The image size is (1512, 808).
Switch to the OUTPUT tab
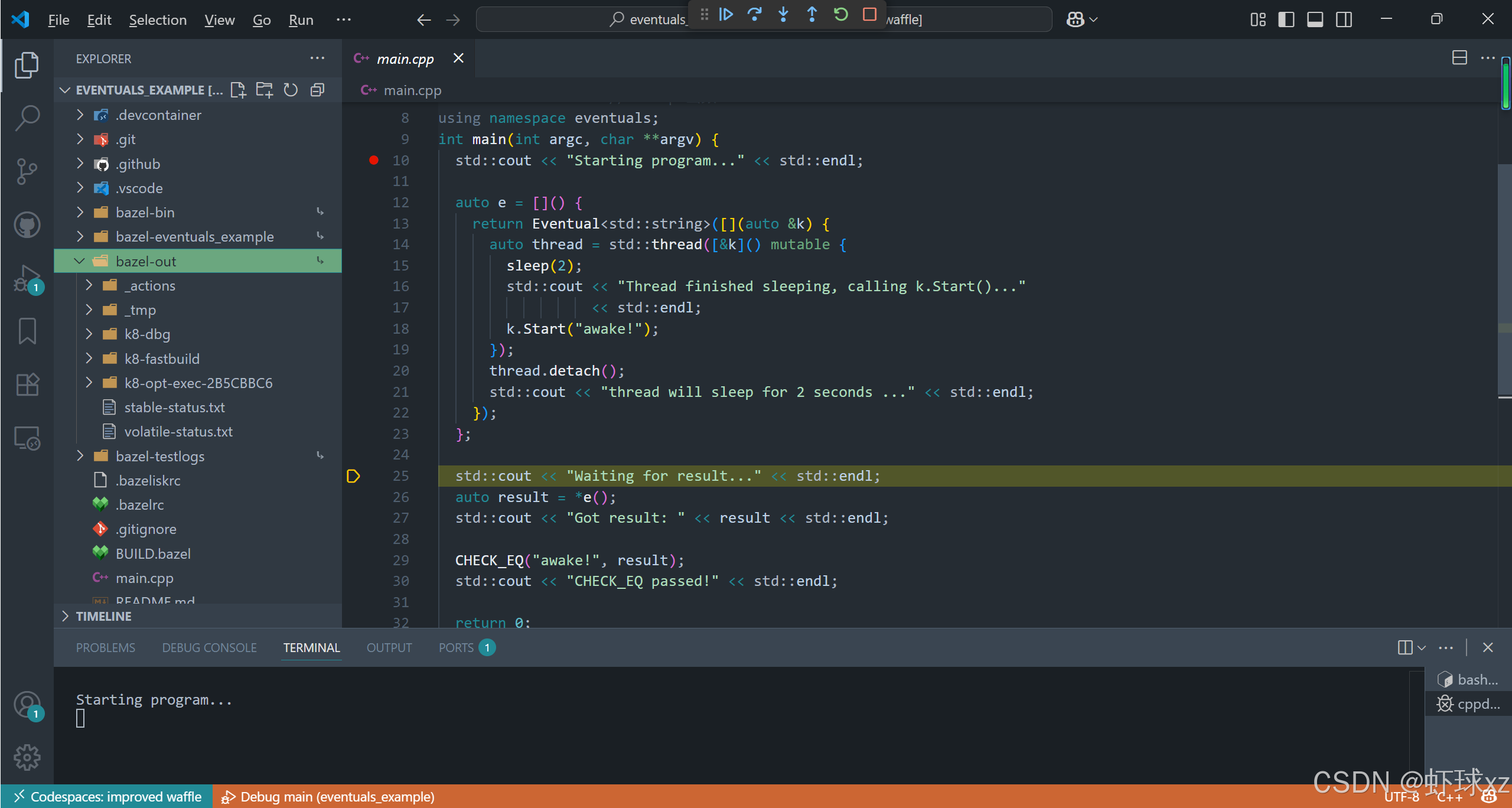tap(389, 647)
